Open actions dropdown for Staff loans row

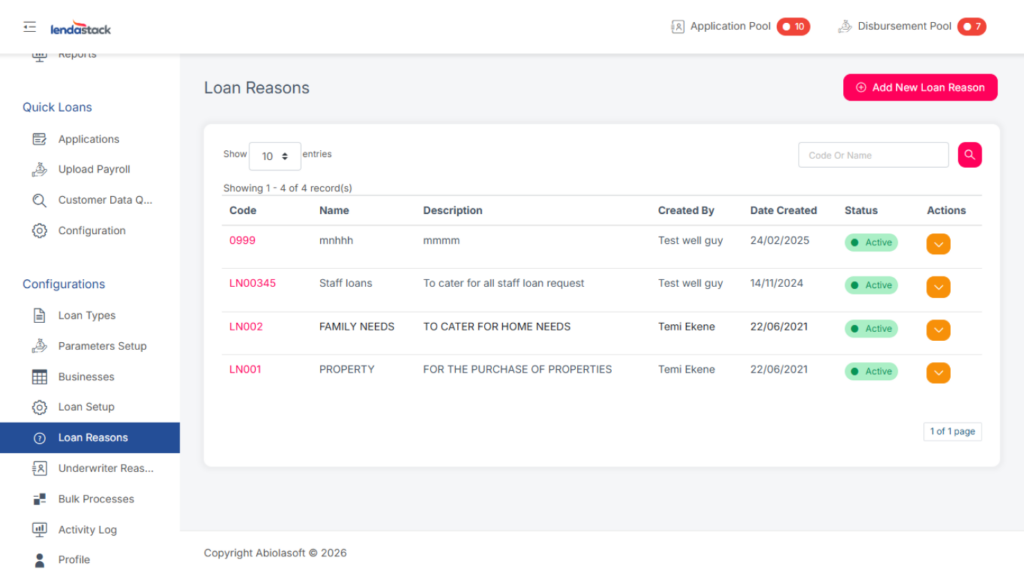click(x=937, y=287)
